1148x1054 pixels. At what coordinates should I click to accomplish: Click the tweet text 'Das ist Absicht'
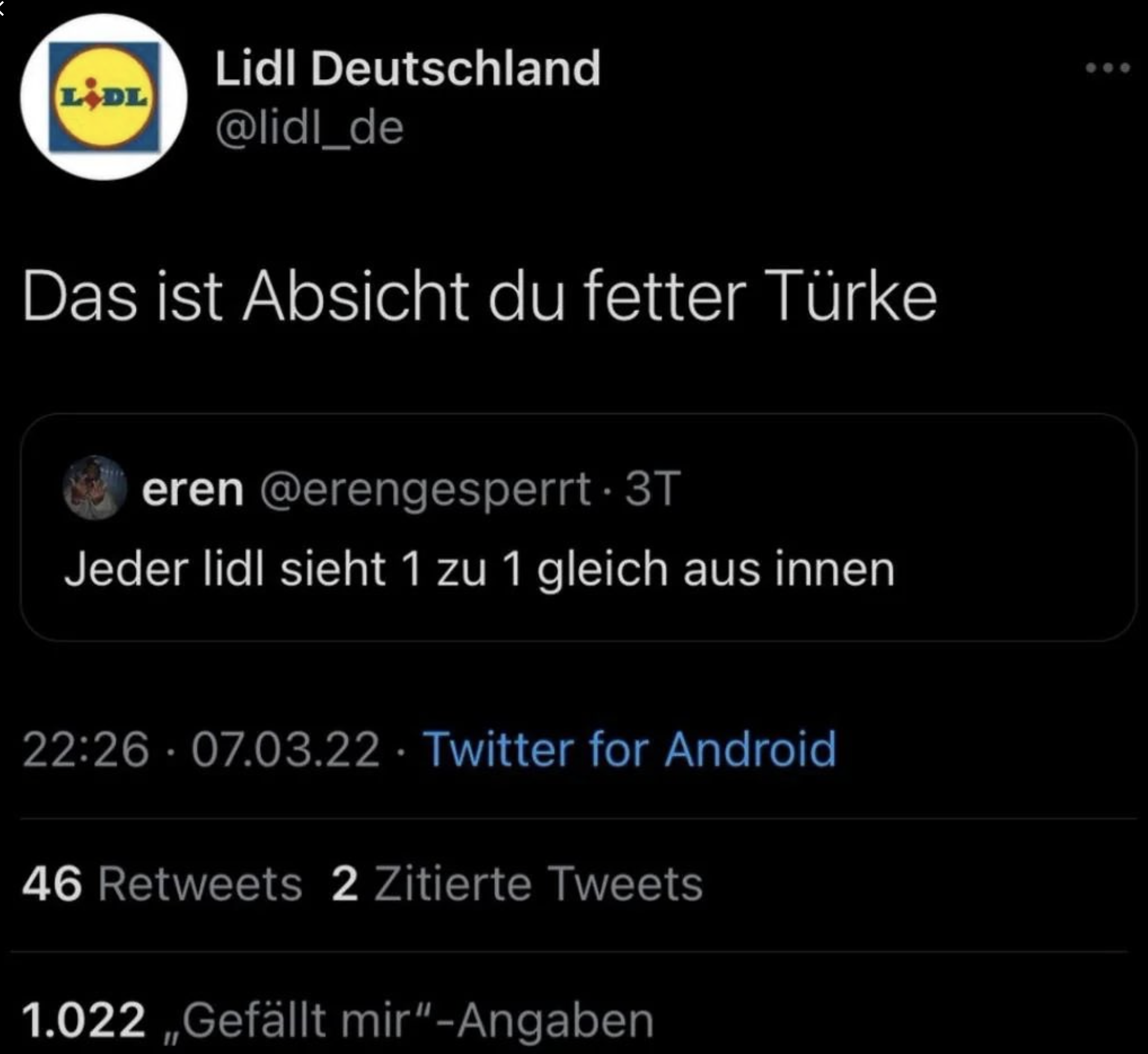[479, 296]
